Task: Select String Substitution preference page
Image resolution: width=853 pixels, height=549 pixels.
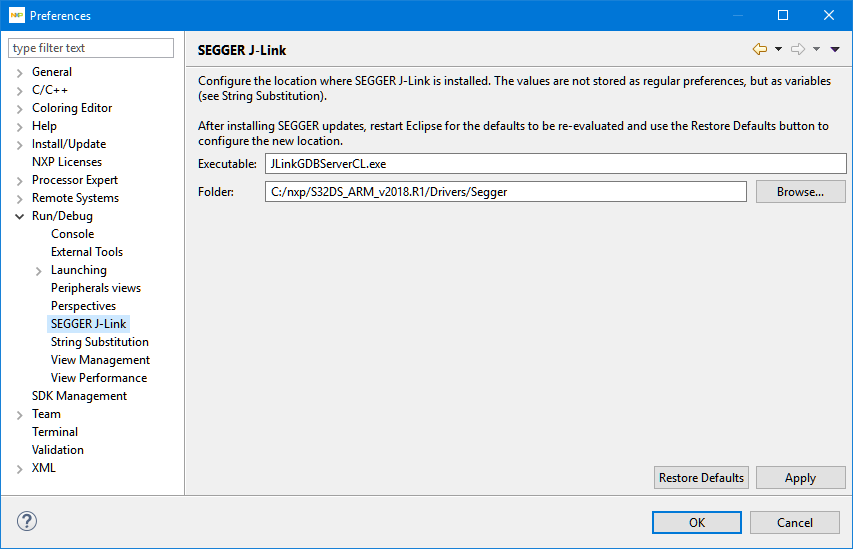Action: click(99, 342)
